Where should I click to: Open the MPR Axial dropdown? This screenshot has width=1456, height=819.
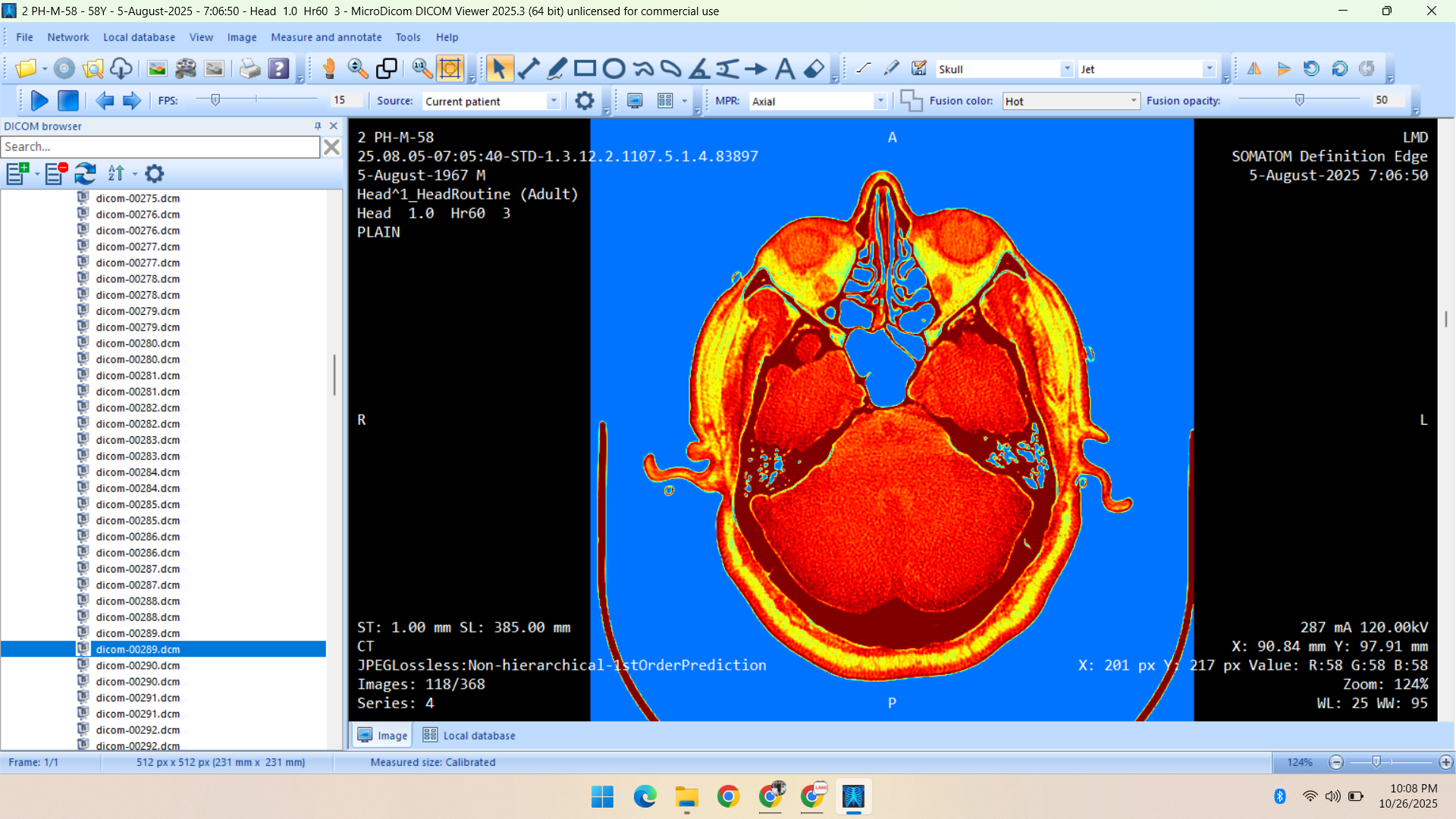pyautogui.click(x=880, y=101)
